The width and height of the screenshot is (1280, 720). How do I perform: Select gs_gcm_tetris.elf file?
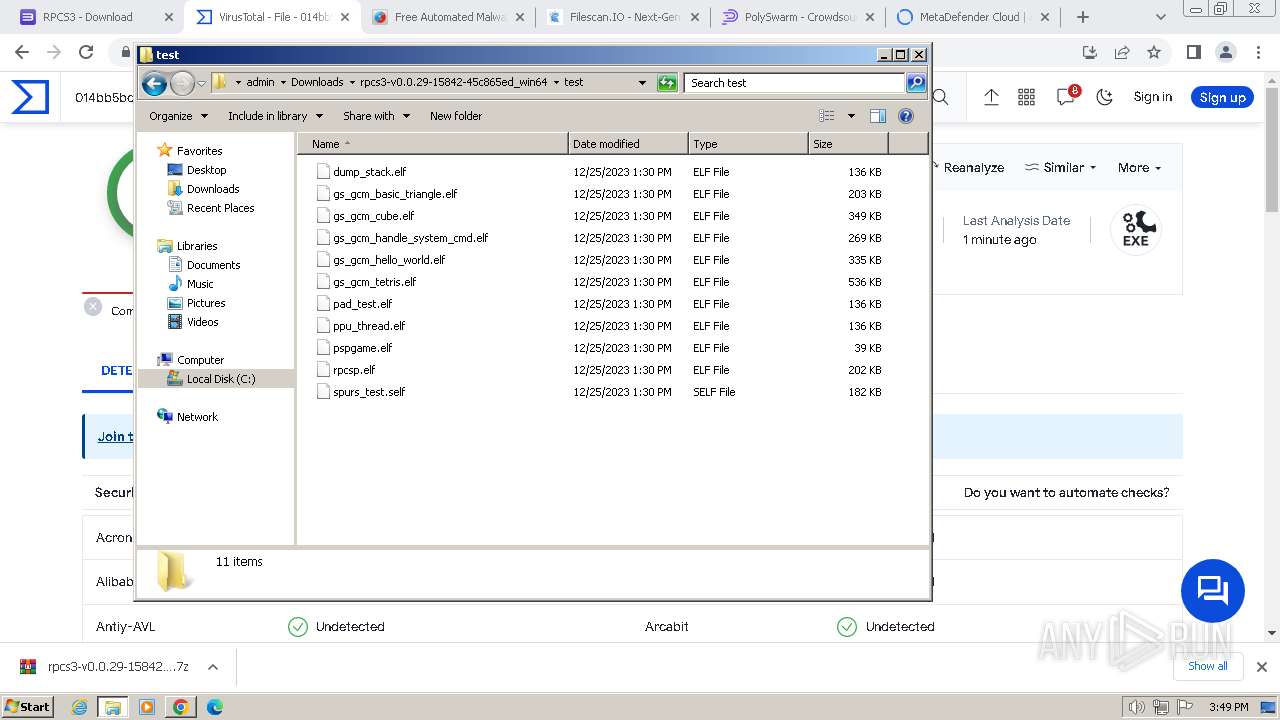374,282
